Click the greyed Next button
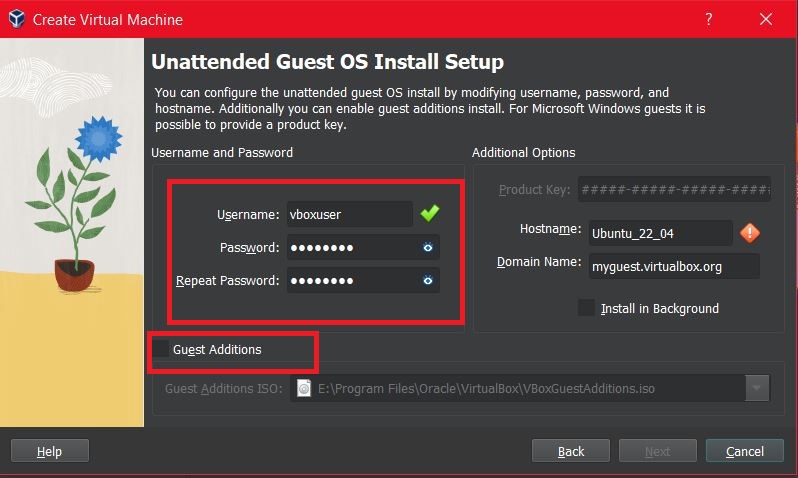 (658, 451)
